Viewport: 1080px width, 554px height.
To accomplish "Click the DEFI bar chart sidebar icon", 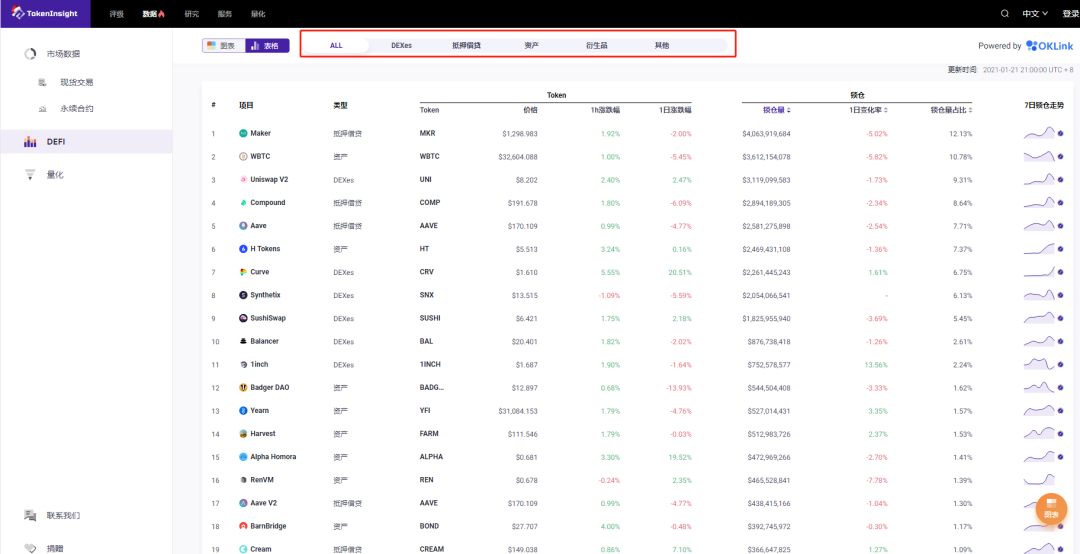I will coord(30,142).
